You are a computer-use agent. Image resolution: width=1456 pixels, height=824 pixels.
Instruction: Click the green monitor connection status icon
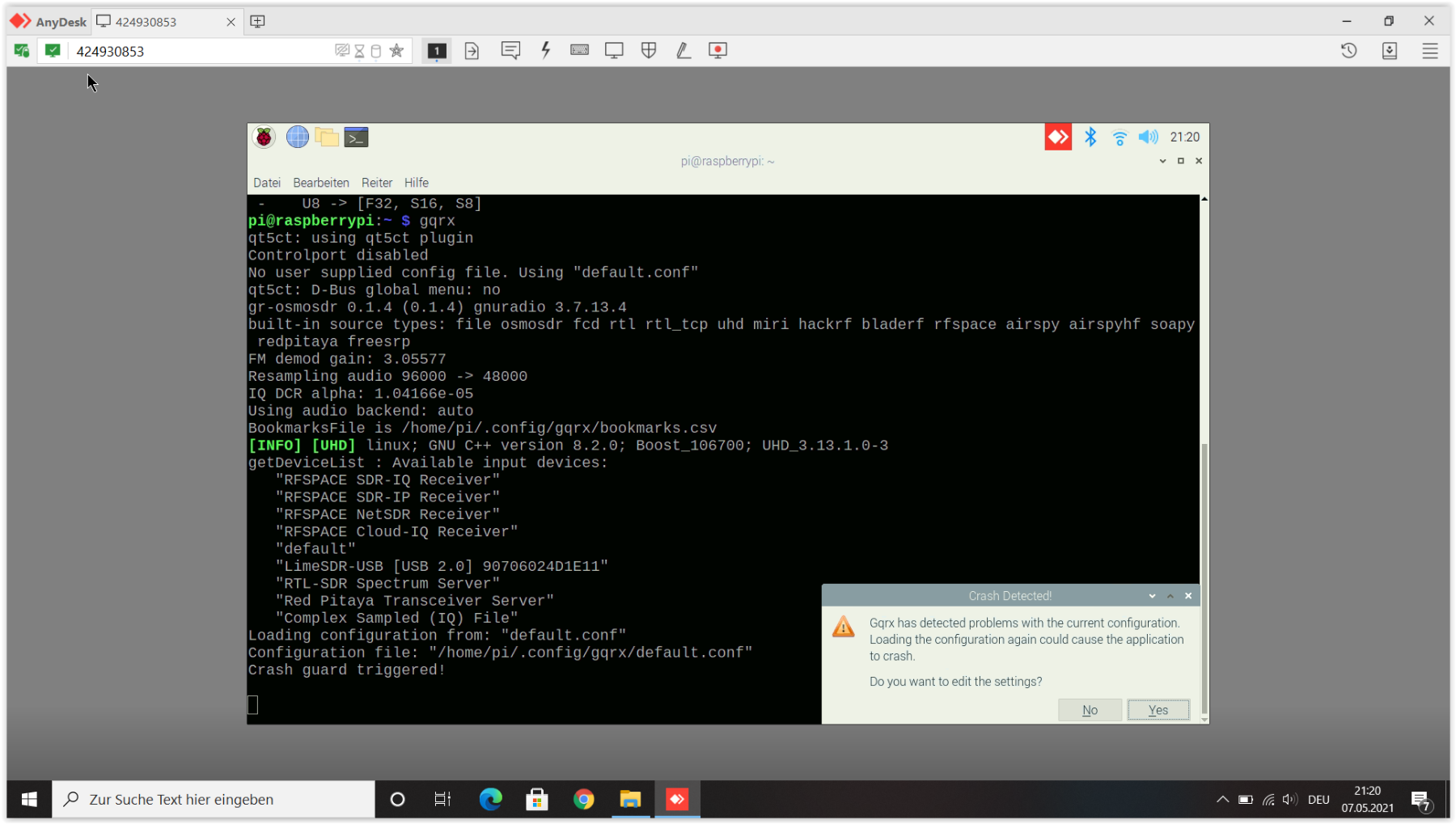point(53,51)
